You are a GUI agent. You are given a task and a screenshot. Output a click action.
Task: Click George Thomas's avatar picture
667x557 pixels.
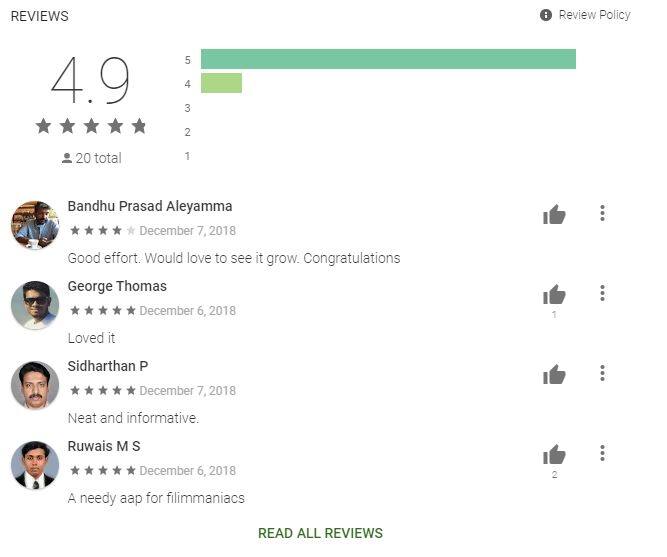pos(35,305)
